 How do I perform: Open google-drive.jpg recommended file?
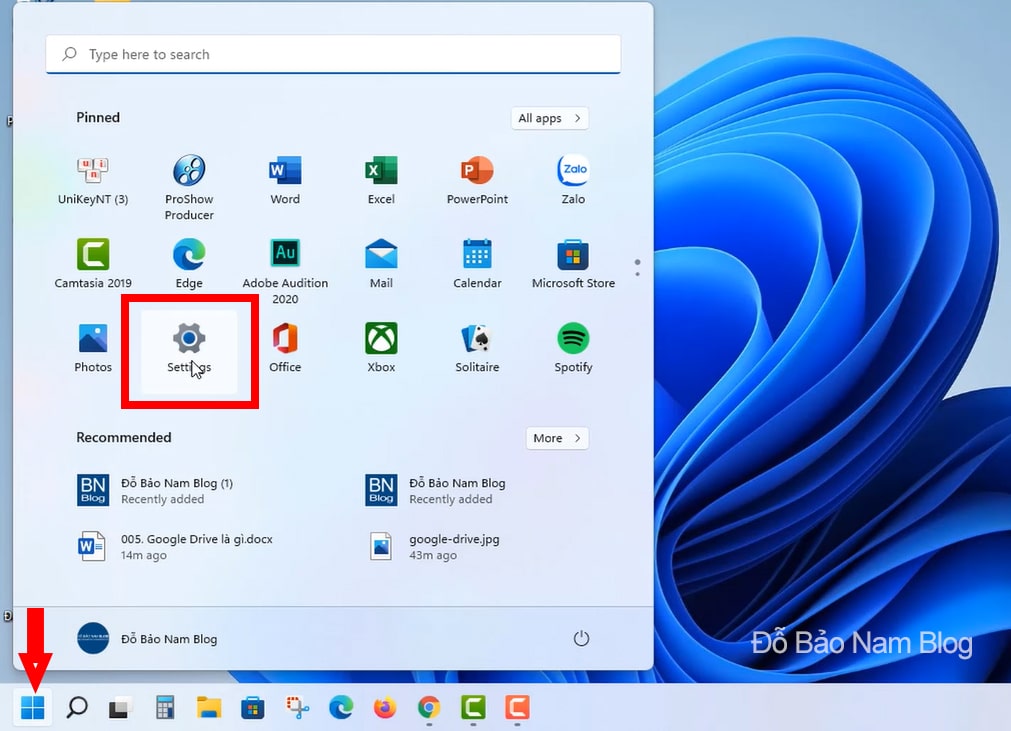click(x=433, y=547)
